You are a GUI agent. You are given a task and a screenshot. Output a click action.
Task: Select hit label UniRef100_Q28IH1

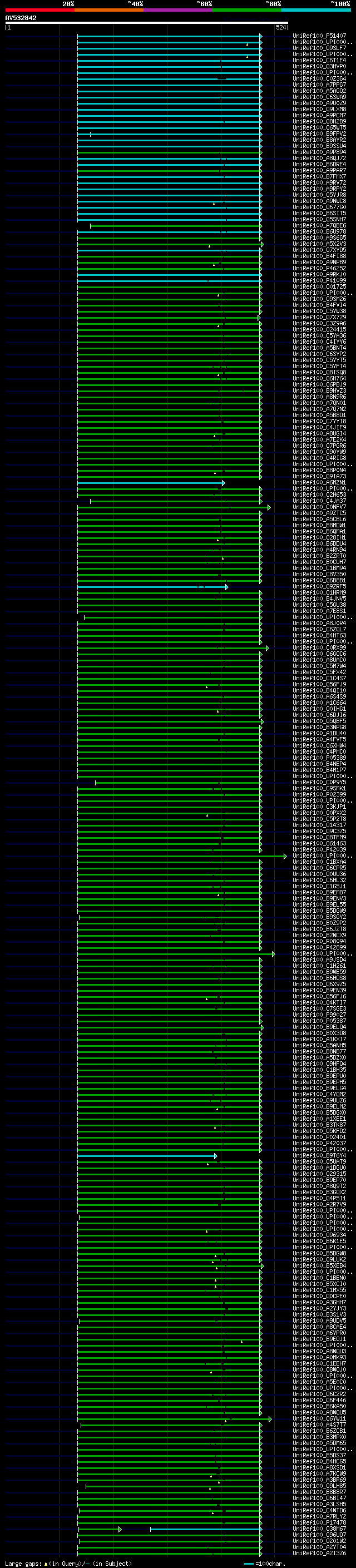point(319,537)
